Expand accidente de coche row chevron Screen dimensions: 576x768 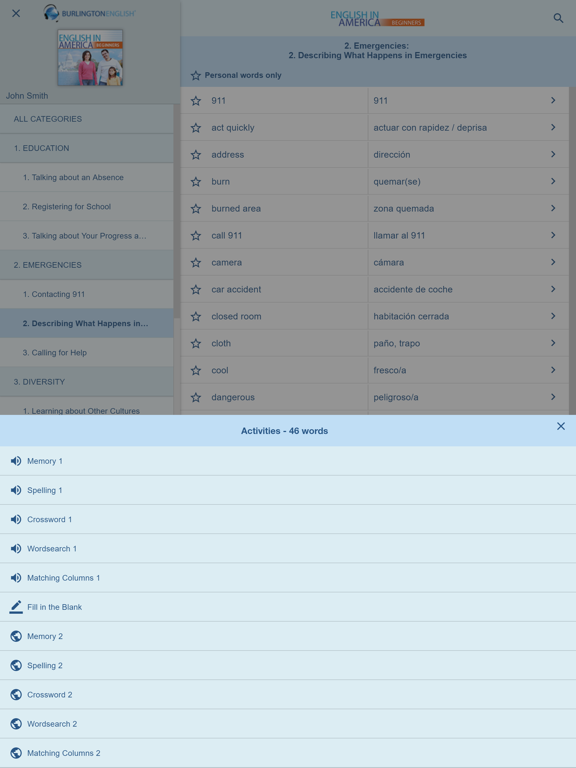[553, 289]
